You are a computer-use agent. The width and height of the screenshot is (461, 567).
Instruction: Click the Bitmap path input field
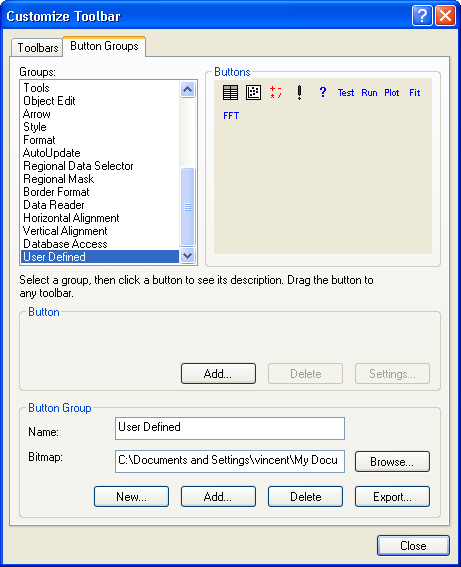coord(230,461)
